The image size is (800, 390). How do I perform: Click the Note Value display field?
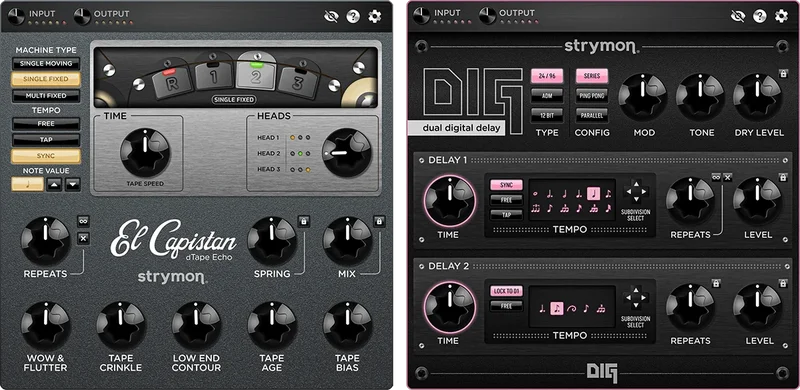pyautogui.click(x=28, y=184)
